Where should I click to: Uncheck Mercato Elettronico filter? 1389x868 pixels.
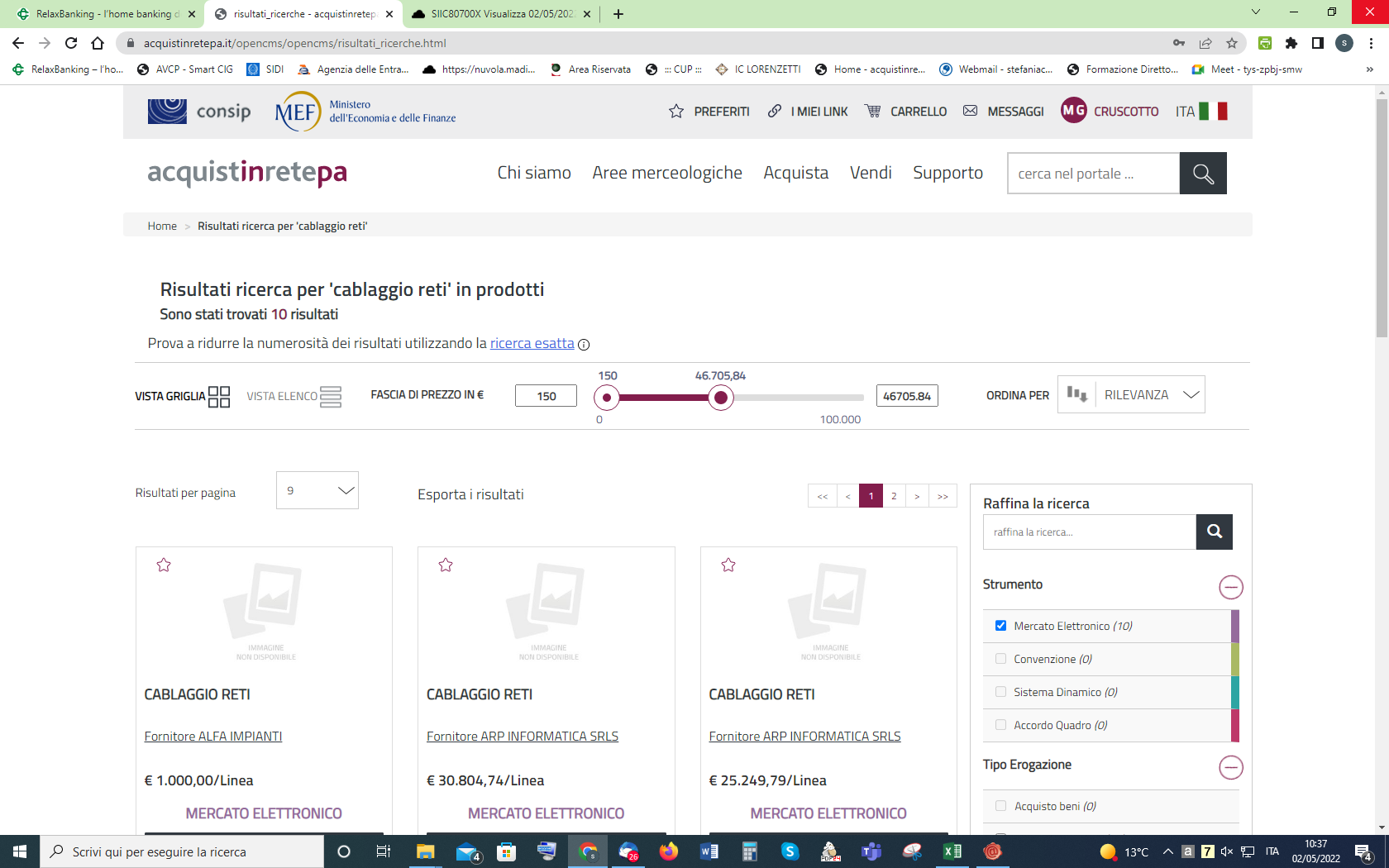click(1001, 626)
